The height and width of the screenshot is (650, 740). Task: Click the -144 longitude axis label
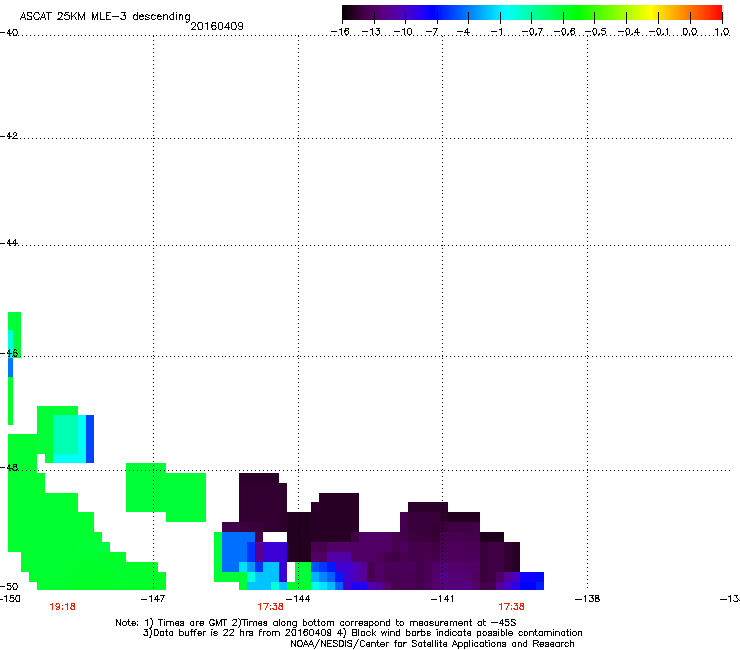[x=298, y=599]
